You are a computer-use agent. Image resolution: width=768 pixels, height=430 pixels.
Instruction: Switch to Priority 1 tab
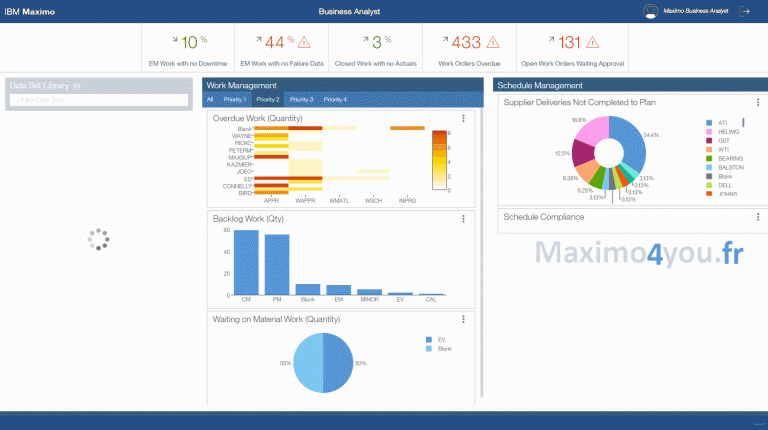coord(235,99)
